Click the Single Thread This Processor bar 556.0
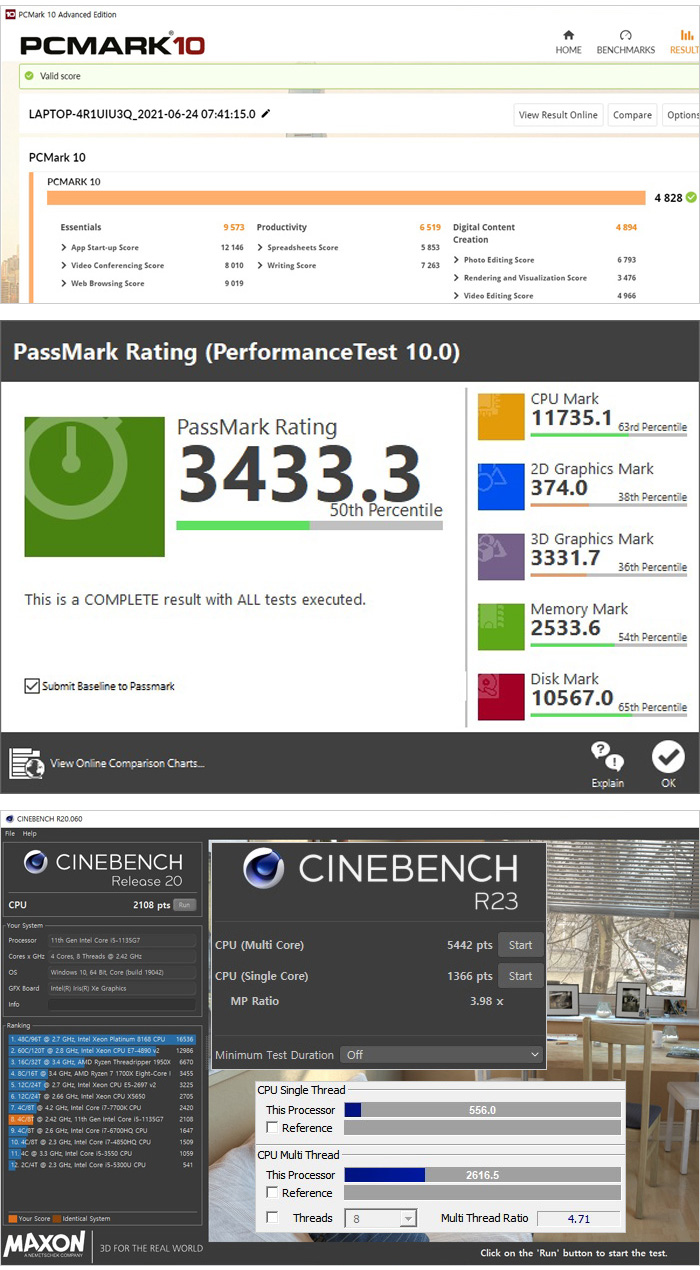Screen dimensions: 700x1270 click(482, 1110)
